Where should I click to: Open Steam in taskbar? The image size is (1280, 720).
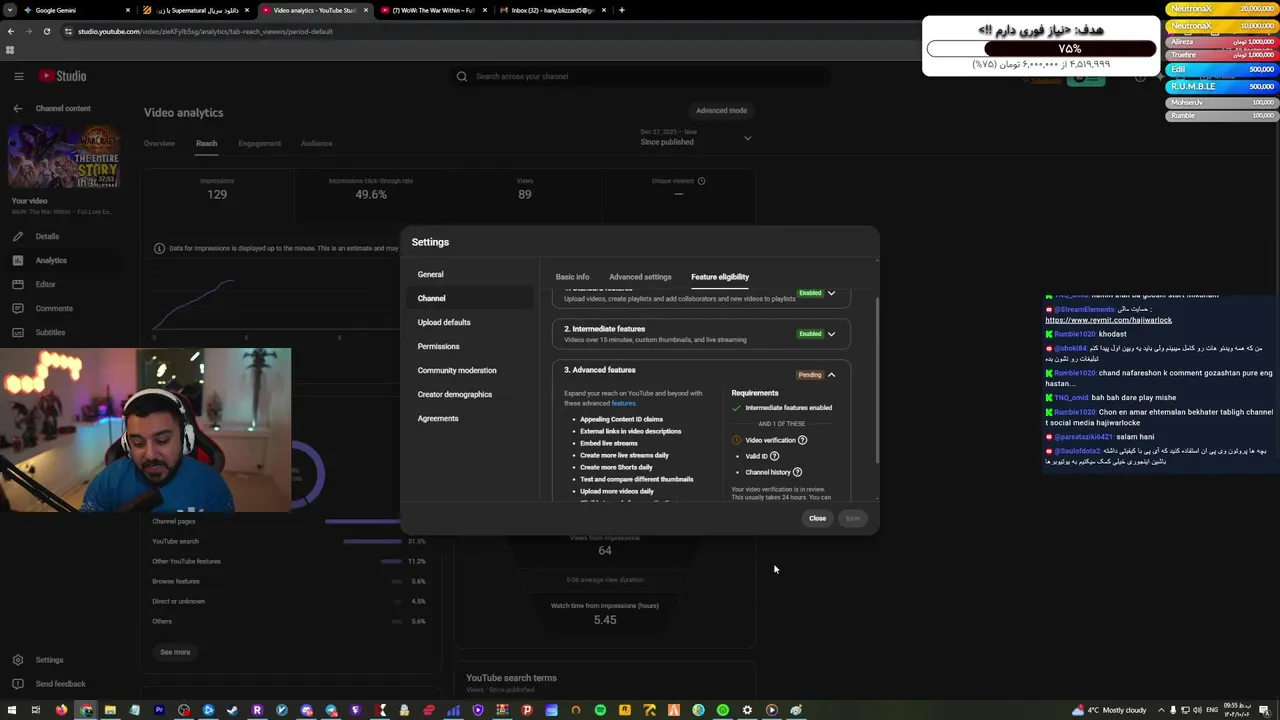pyautogui.click(x=233, y=710)
